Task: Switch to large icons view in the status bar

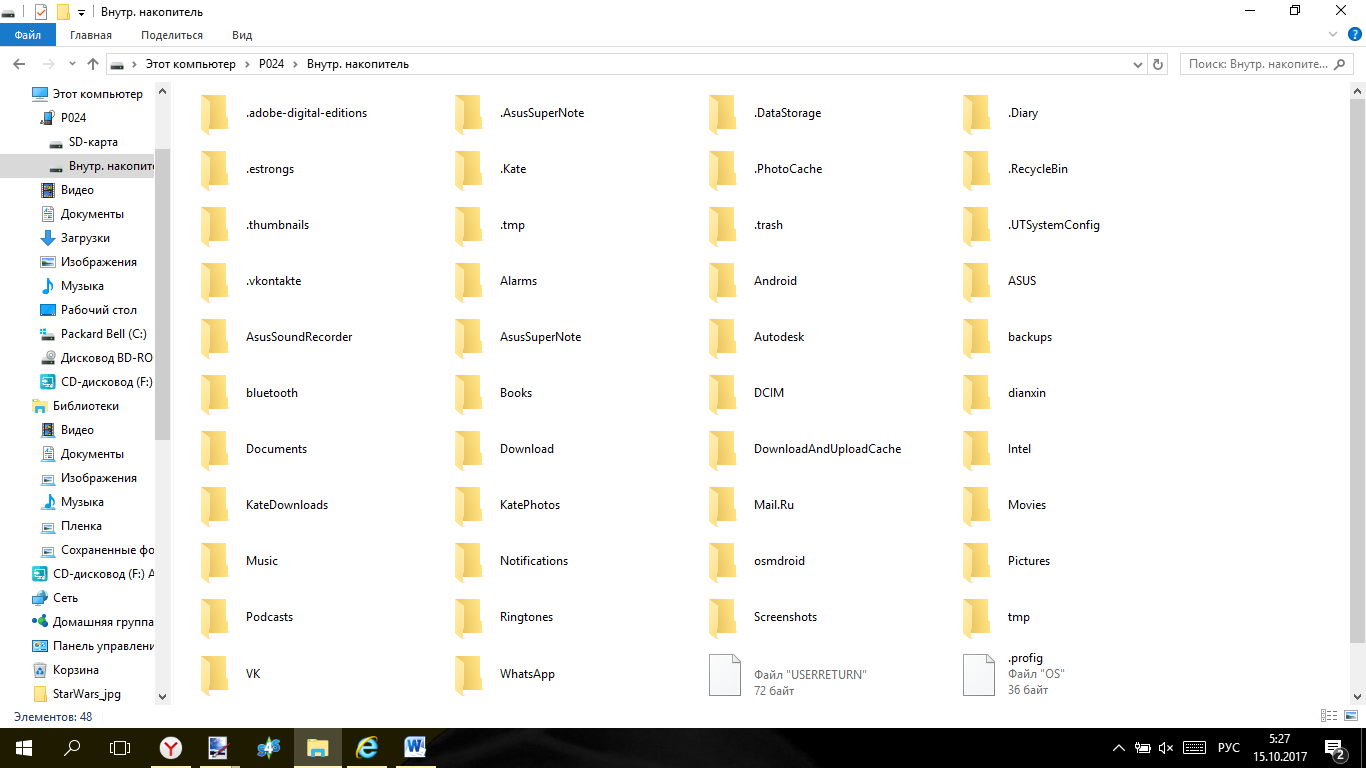Action: [1350, 716]
